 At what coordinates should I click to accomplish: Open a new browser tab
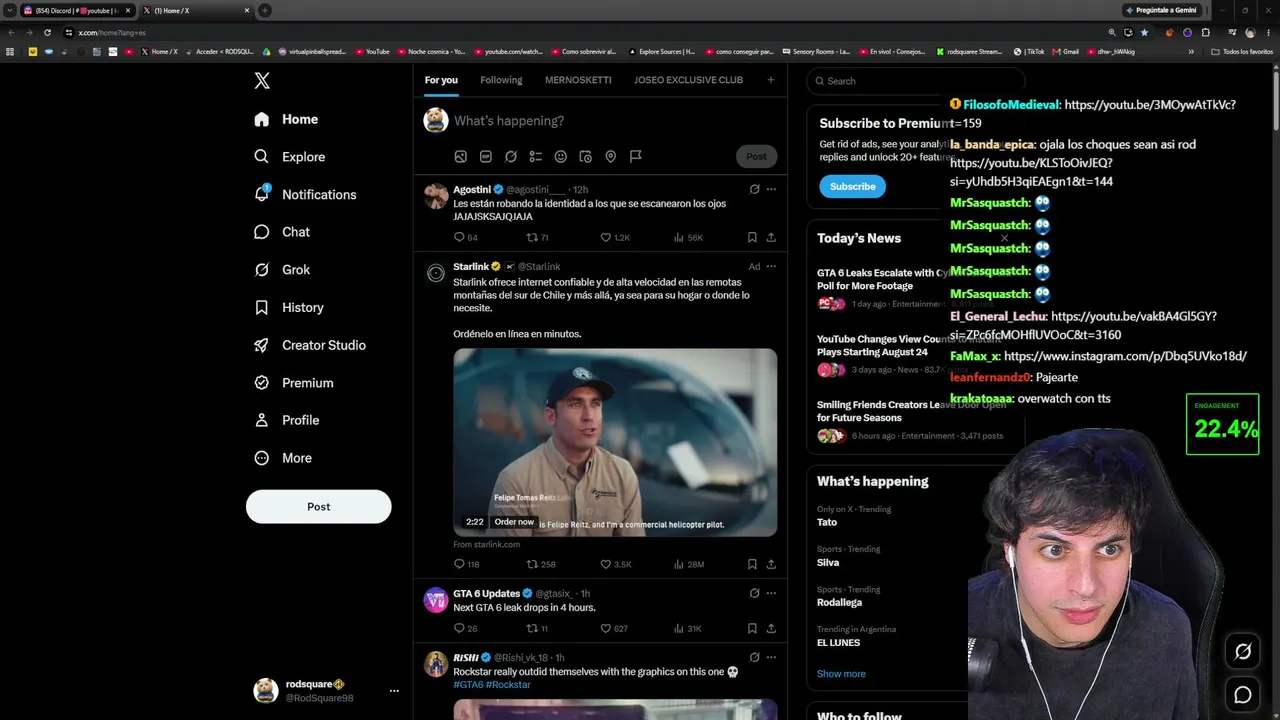coord(265,10)
